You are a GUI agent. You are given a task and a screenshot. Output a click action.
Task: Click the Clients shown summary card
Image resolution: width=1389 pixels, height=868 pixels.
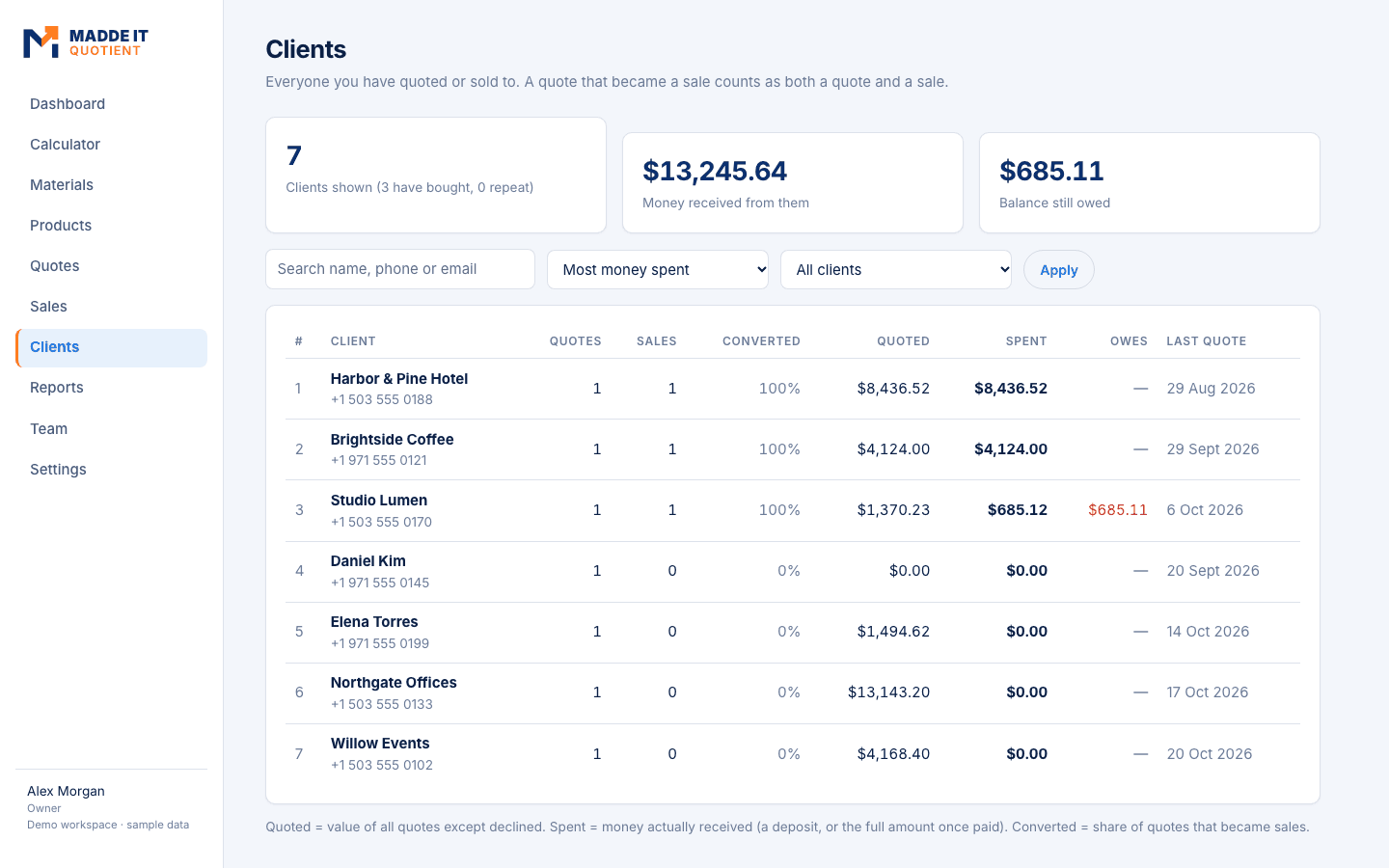(x=436, y=175)
